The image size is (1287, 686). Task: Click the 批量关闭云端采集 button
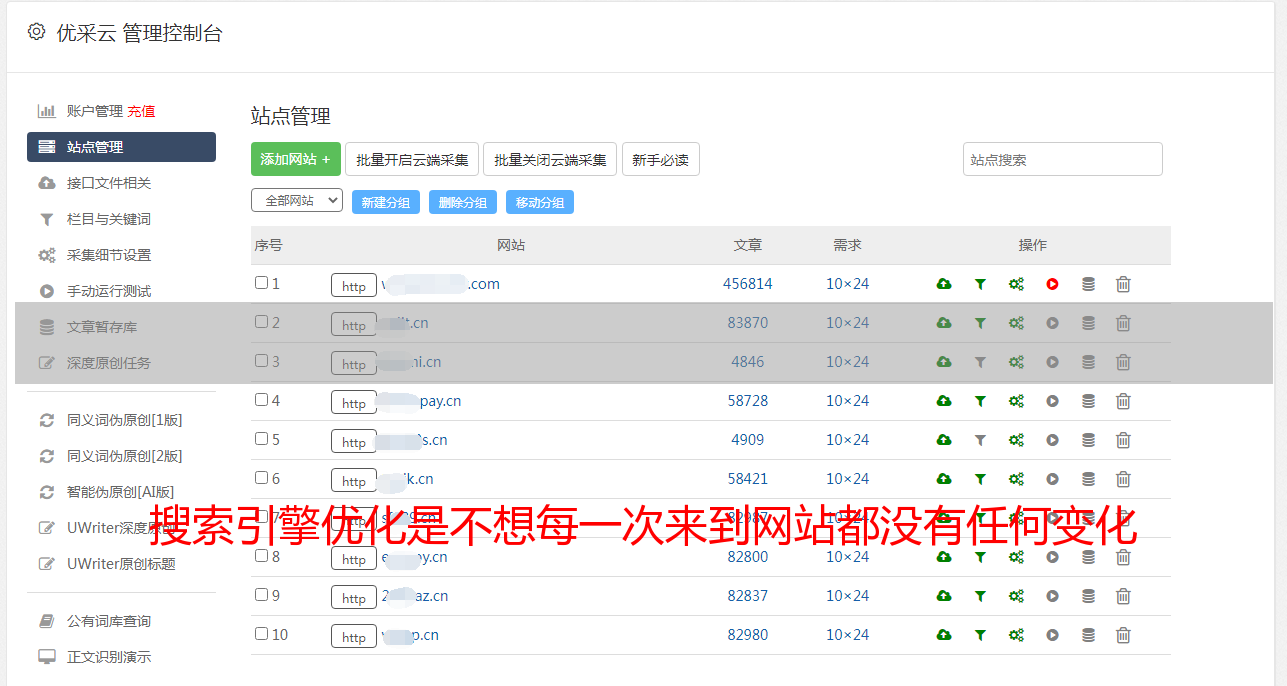(550, 159)
